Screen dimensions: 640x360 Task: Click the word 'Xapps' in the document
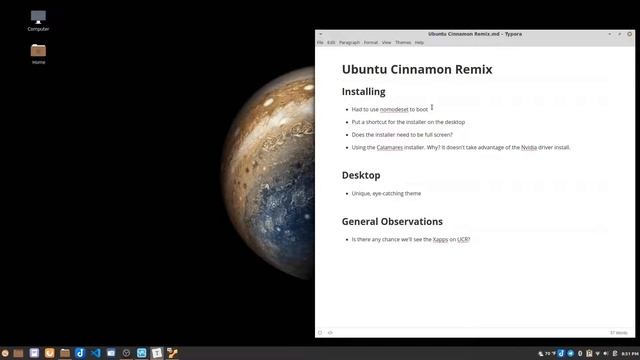(x=440, y=240)
